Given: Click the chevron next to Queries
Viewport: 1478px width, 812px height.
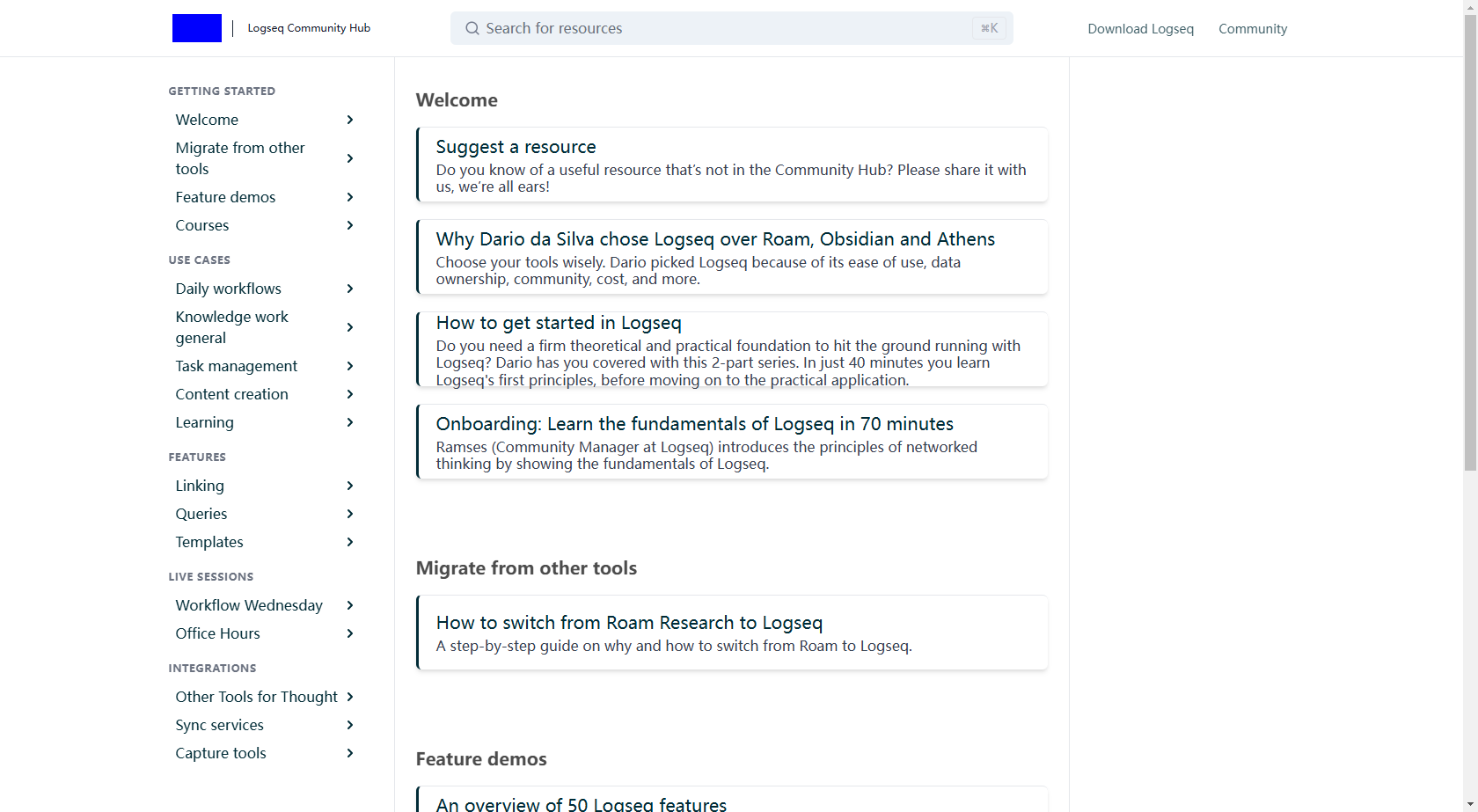Looking at the screenshot, I should point(350,514).
